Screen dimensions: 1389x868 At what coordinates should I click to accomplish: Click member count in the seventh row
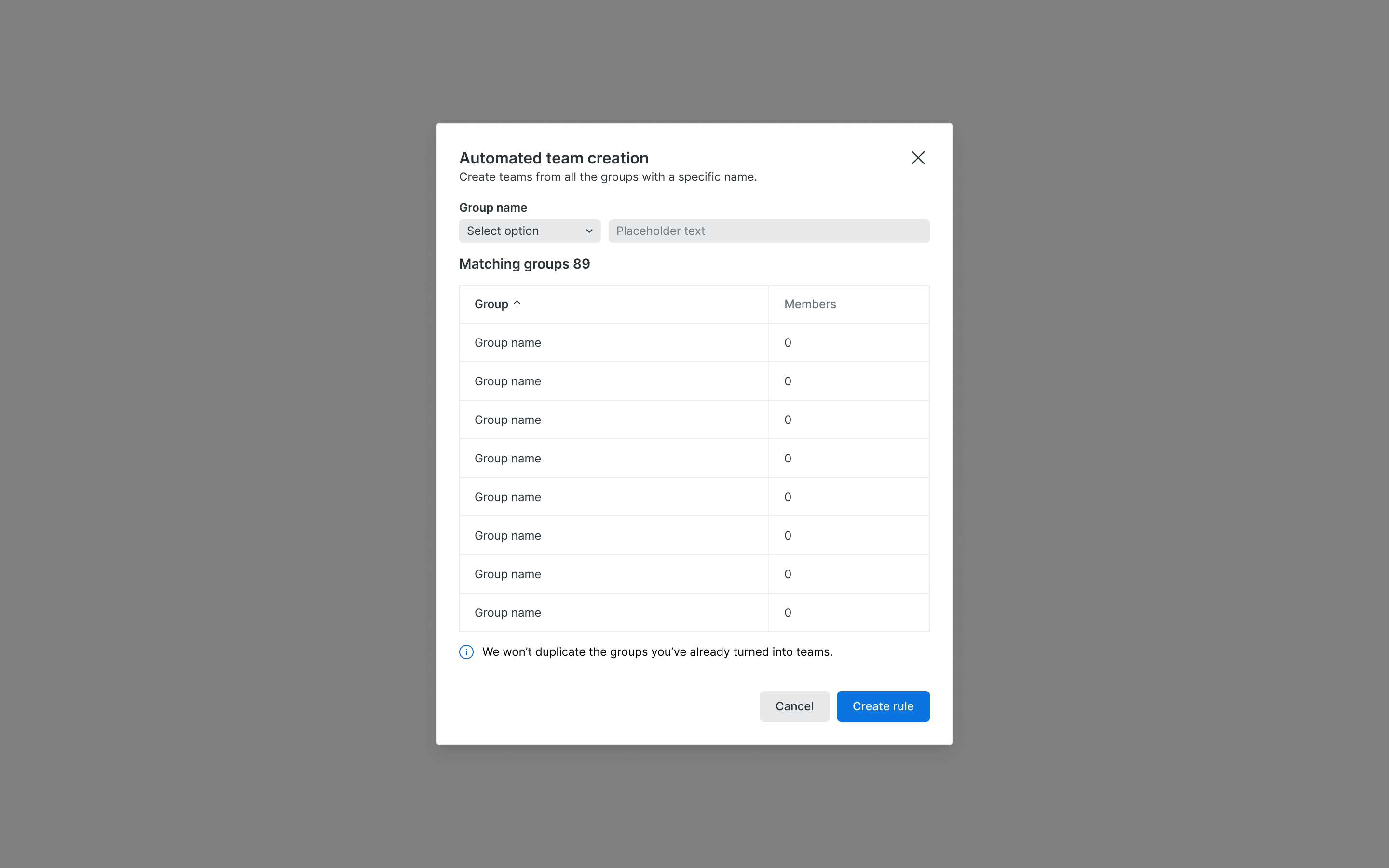pos(788,574)
